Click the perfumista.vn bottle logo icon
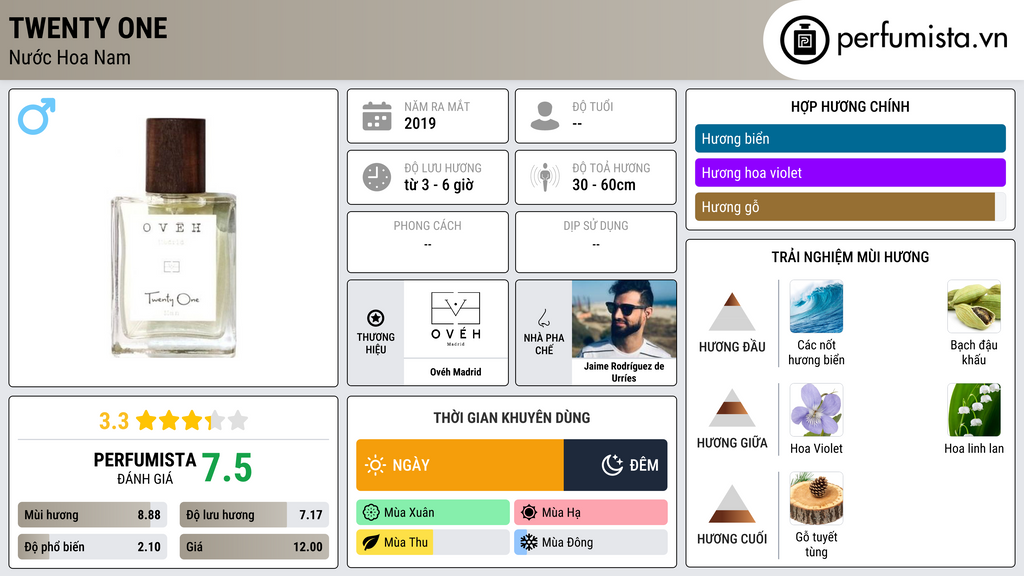 coord(805,40)
